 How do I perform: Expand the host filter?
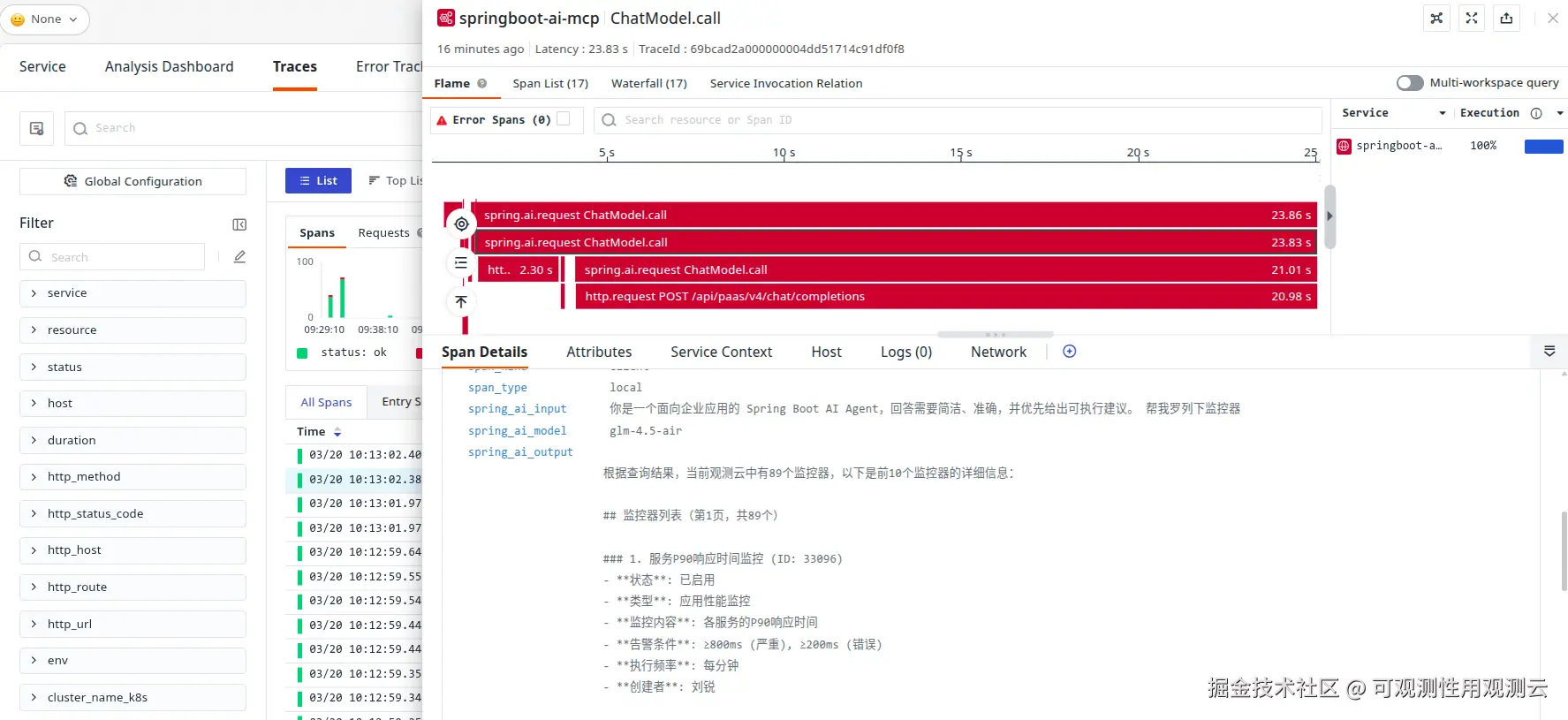click(133, 404)
